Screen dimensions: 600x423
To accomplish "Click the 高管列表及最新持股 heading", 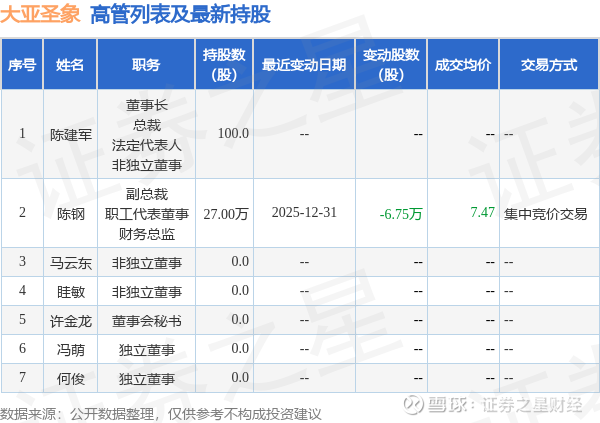I will pos(181,14).
